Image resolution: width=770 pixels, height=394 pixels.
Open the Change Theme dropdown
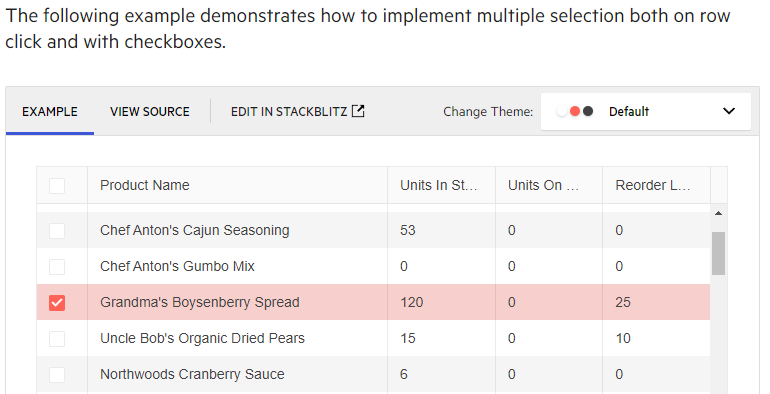pos(646,112)
